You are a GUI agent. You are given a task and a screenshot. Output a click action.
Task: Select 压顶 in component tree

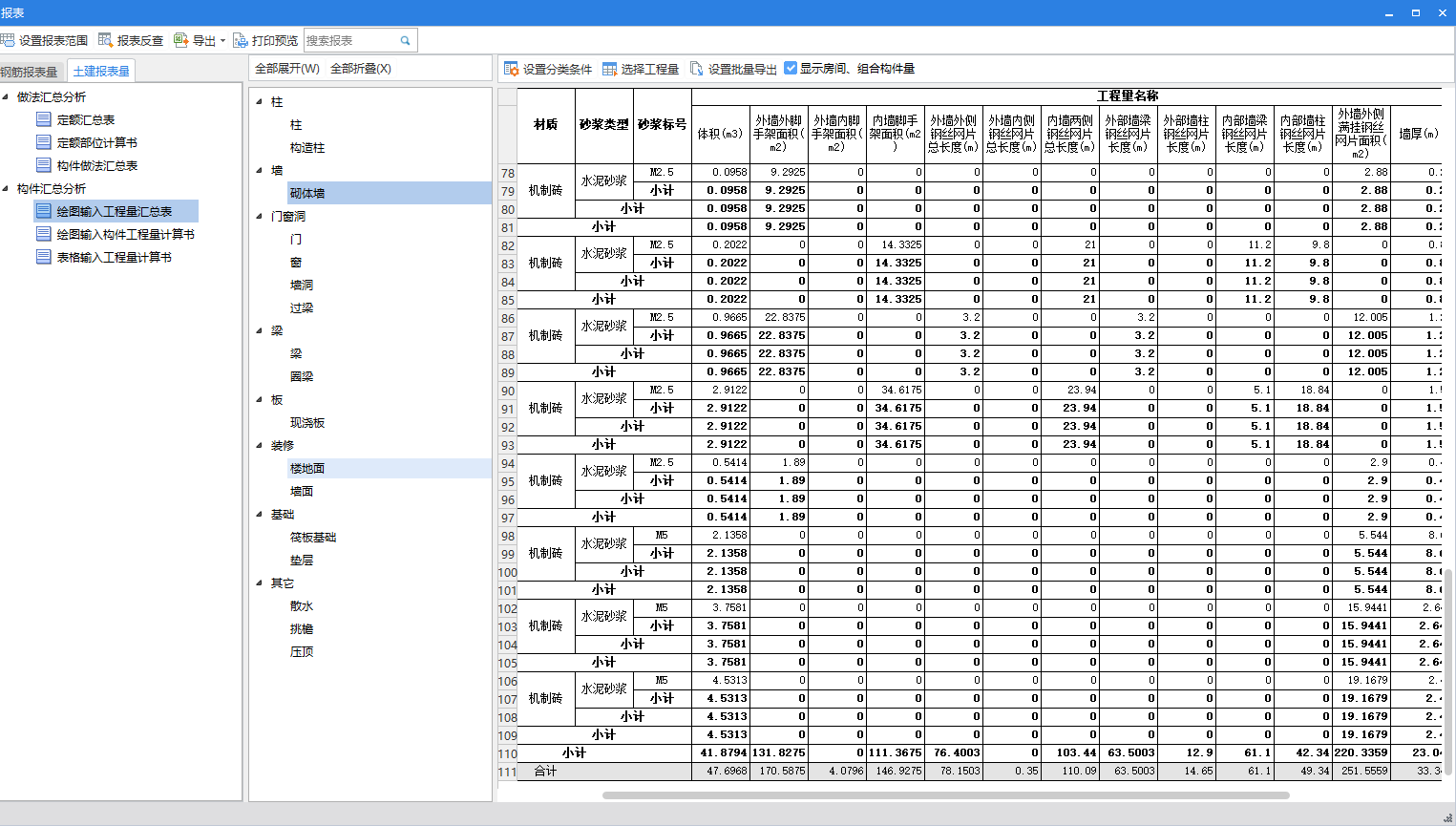[x=302, y=652]
